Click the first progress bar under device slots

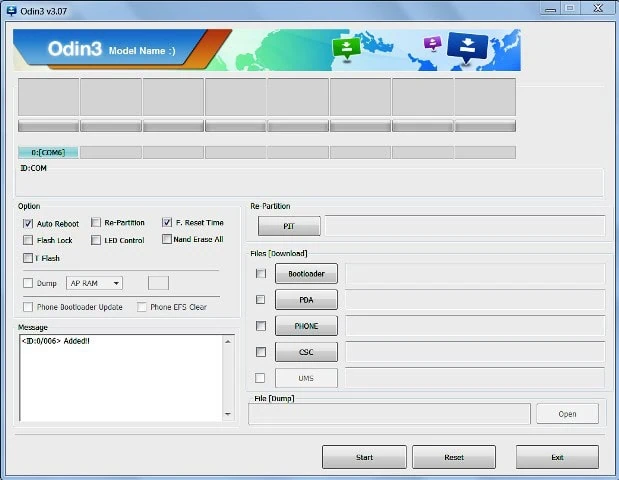48,126
